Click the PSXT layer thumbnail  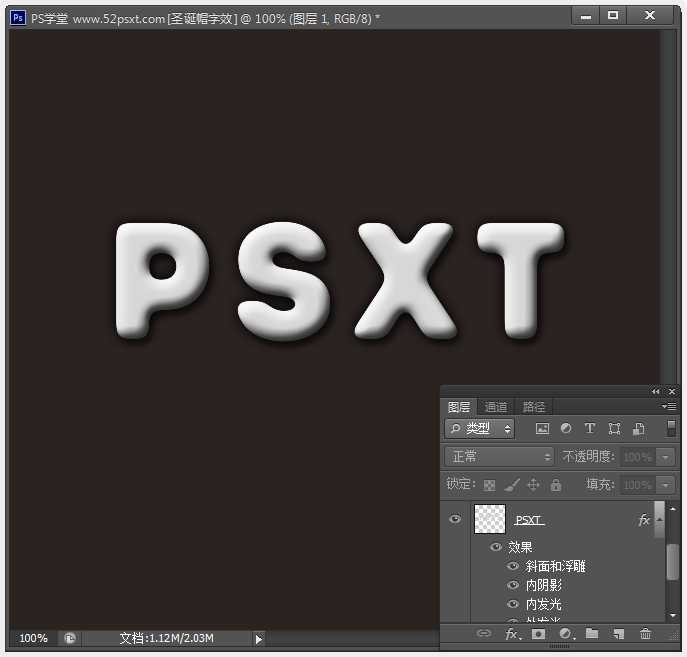pyautogui.click(x=489, y=519)
